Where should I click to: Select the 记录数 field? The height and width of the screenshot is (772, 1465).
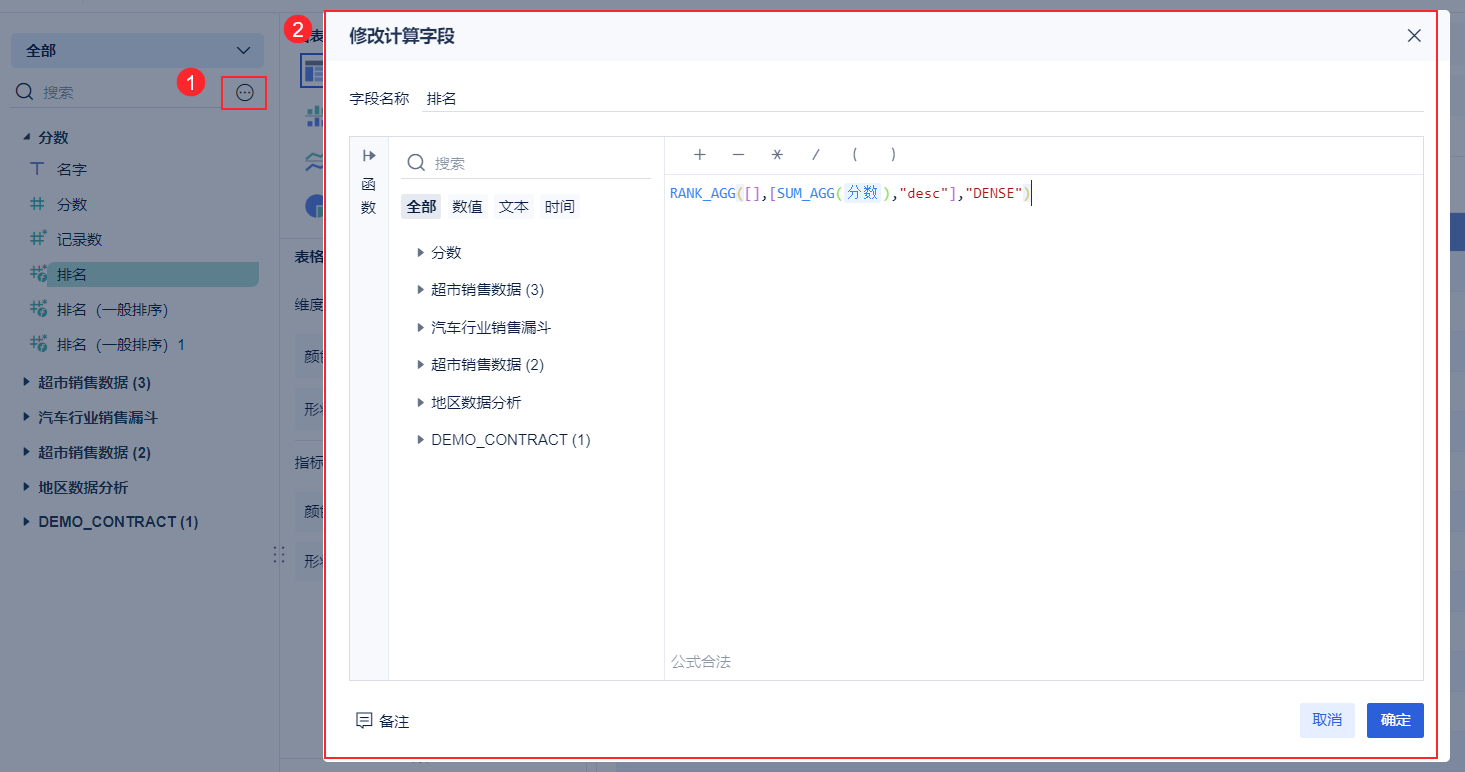point(80,239)
